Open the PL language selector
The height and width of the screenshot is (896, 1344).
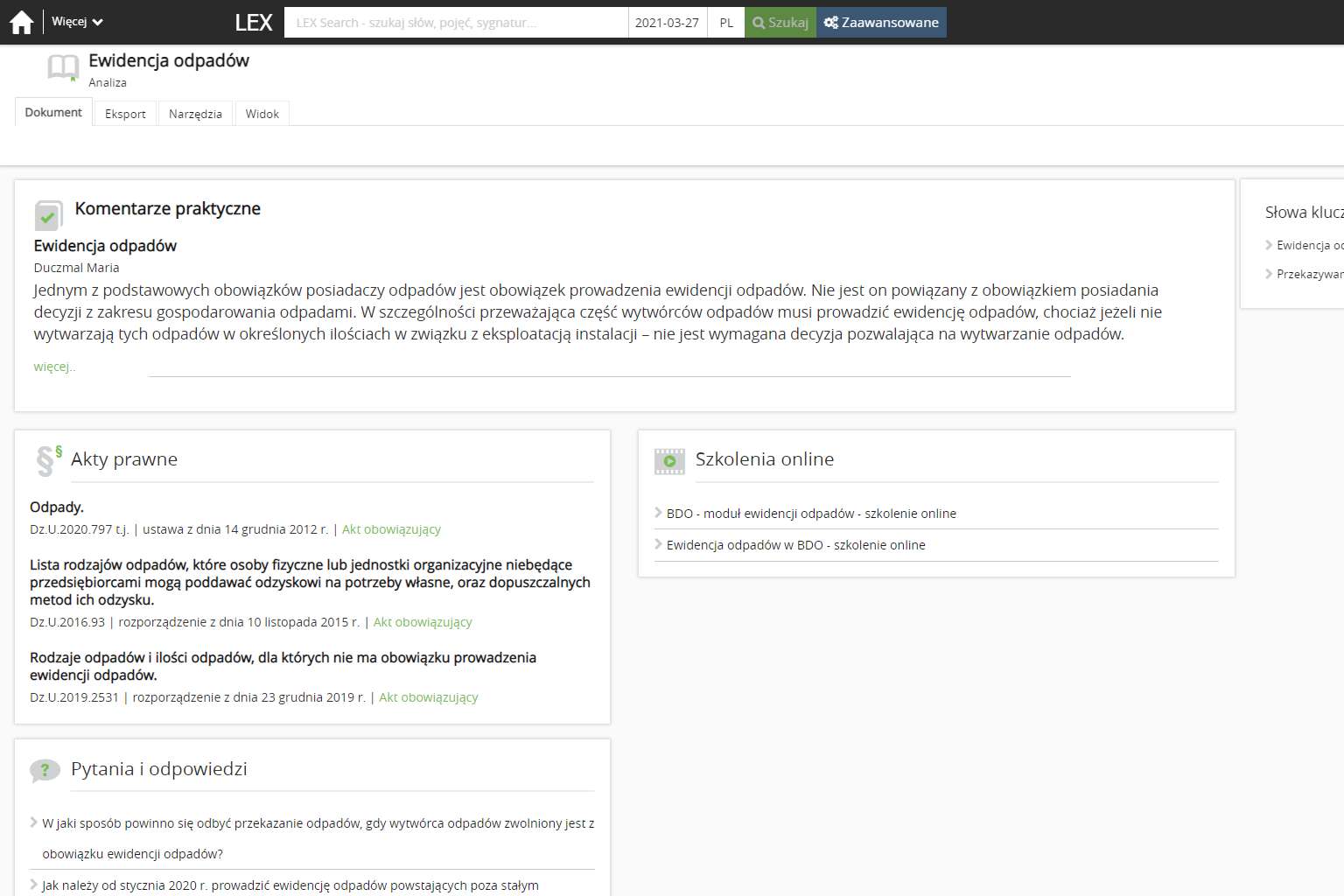click(x=726, y=23)
